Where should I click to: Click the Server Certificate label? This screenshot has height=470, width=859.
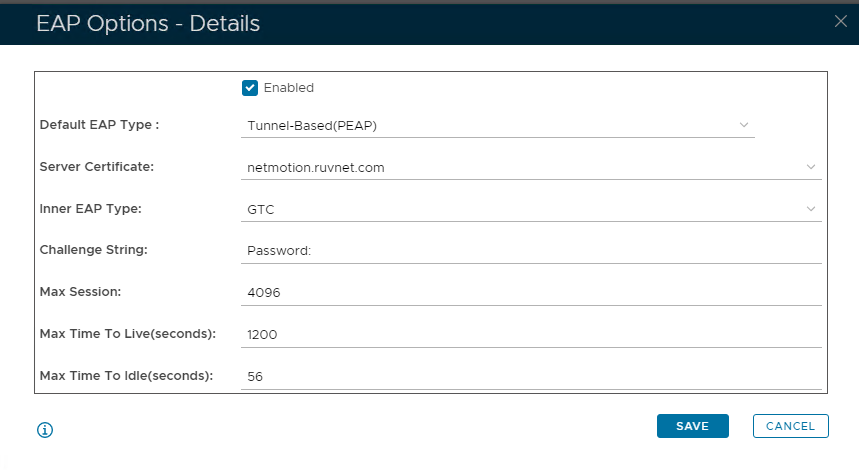click(x=96, y=167)
